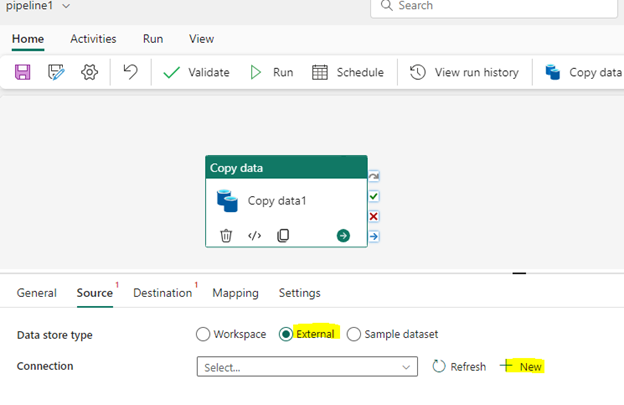Delete the Copy data1 activity
The image size is (624, 405).
[x=226, y=236]
